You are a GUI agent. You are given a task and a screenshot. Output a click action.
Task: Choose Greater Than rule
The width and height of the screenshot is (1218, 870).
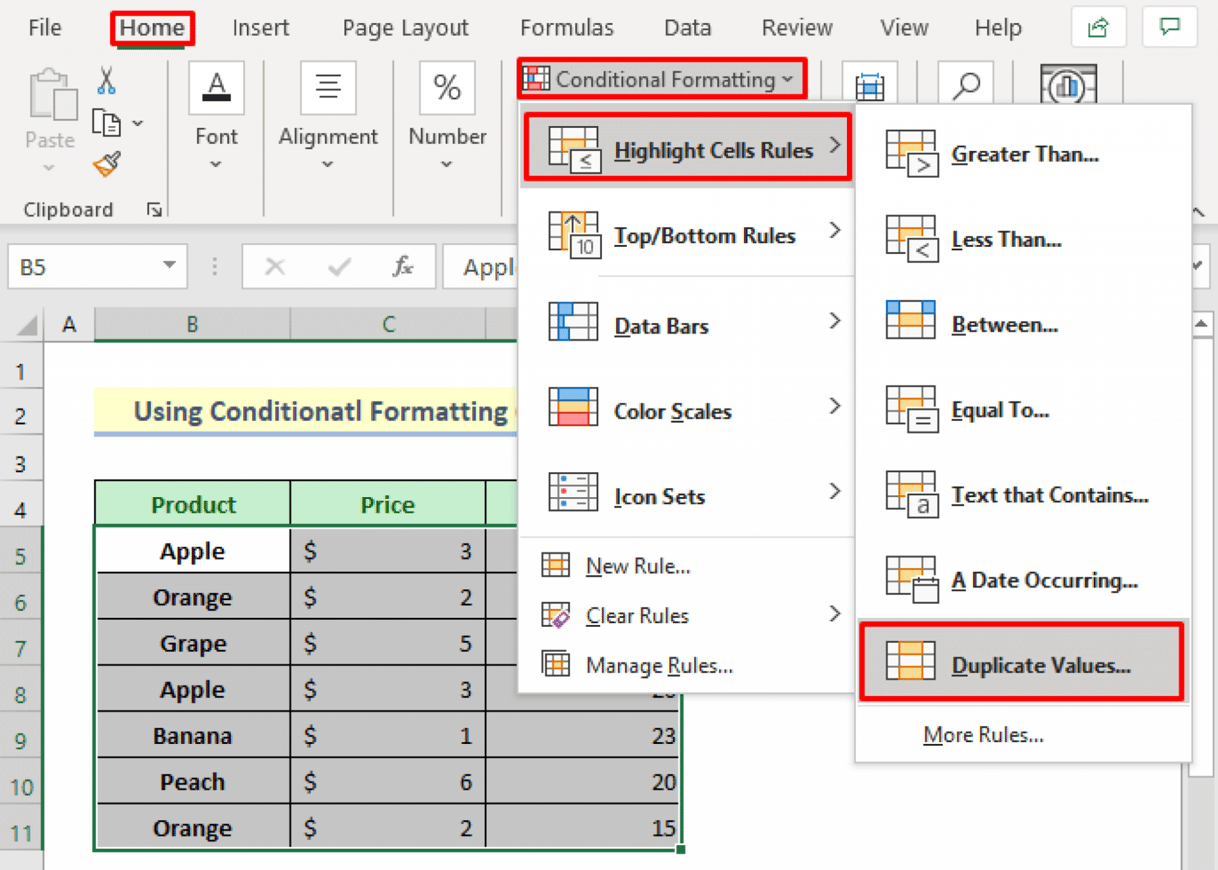(1024, 154)
